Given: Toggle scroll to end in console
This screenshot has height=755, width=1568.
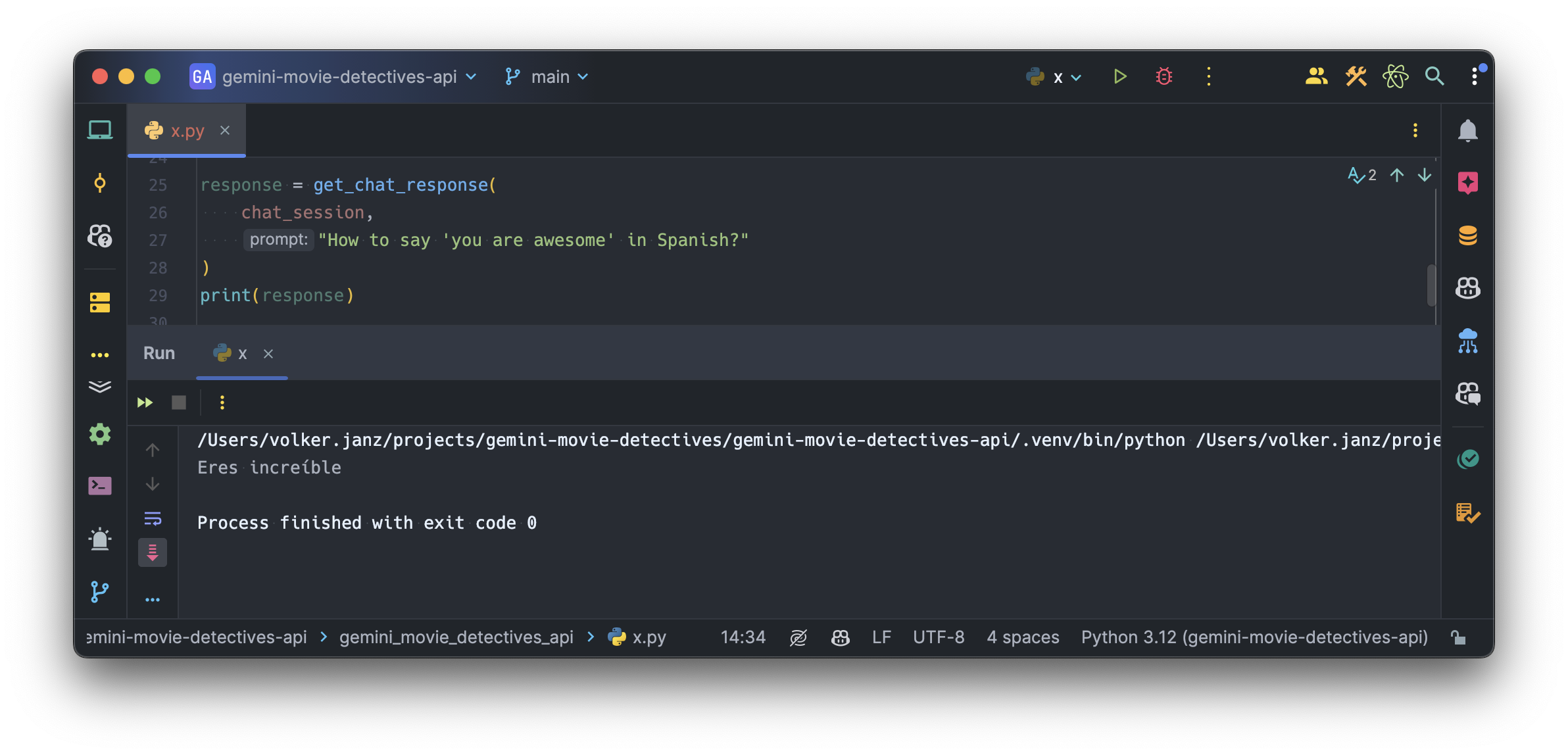Looking at the screenshot, I should tap(153, 552).
